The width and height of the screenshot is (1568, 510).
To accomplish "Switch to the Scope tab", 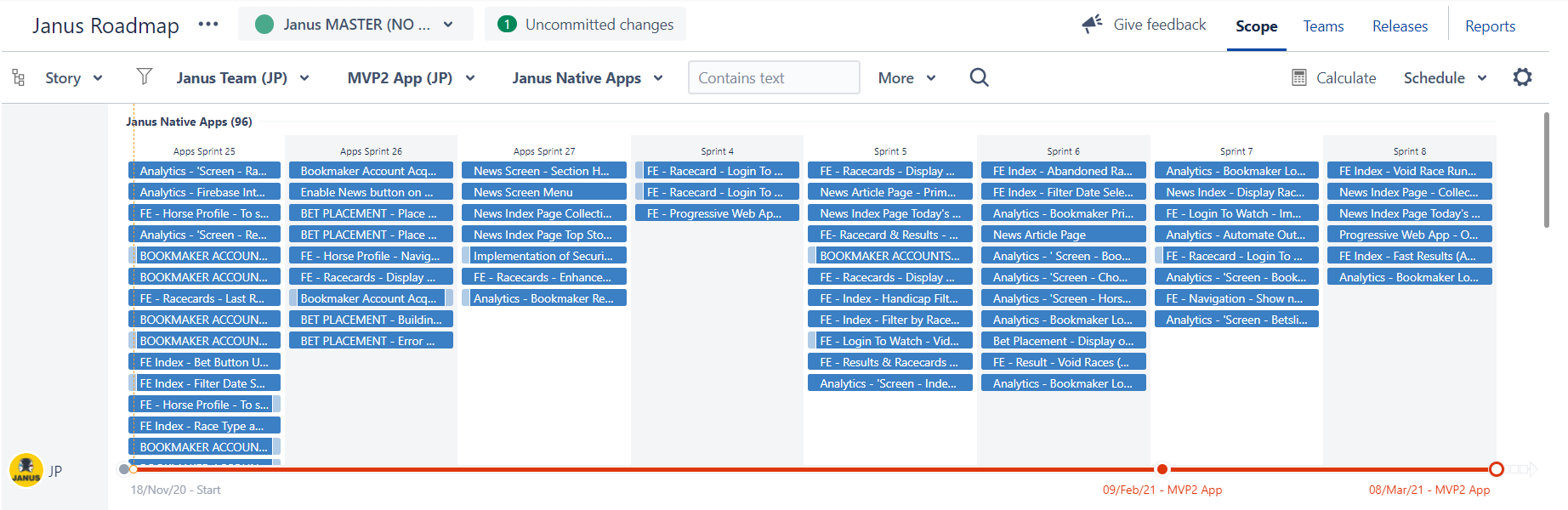I will click(x=1256, y=26).
